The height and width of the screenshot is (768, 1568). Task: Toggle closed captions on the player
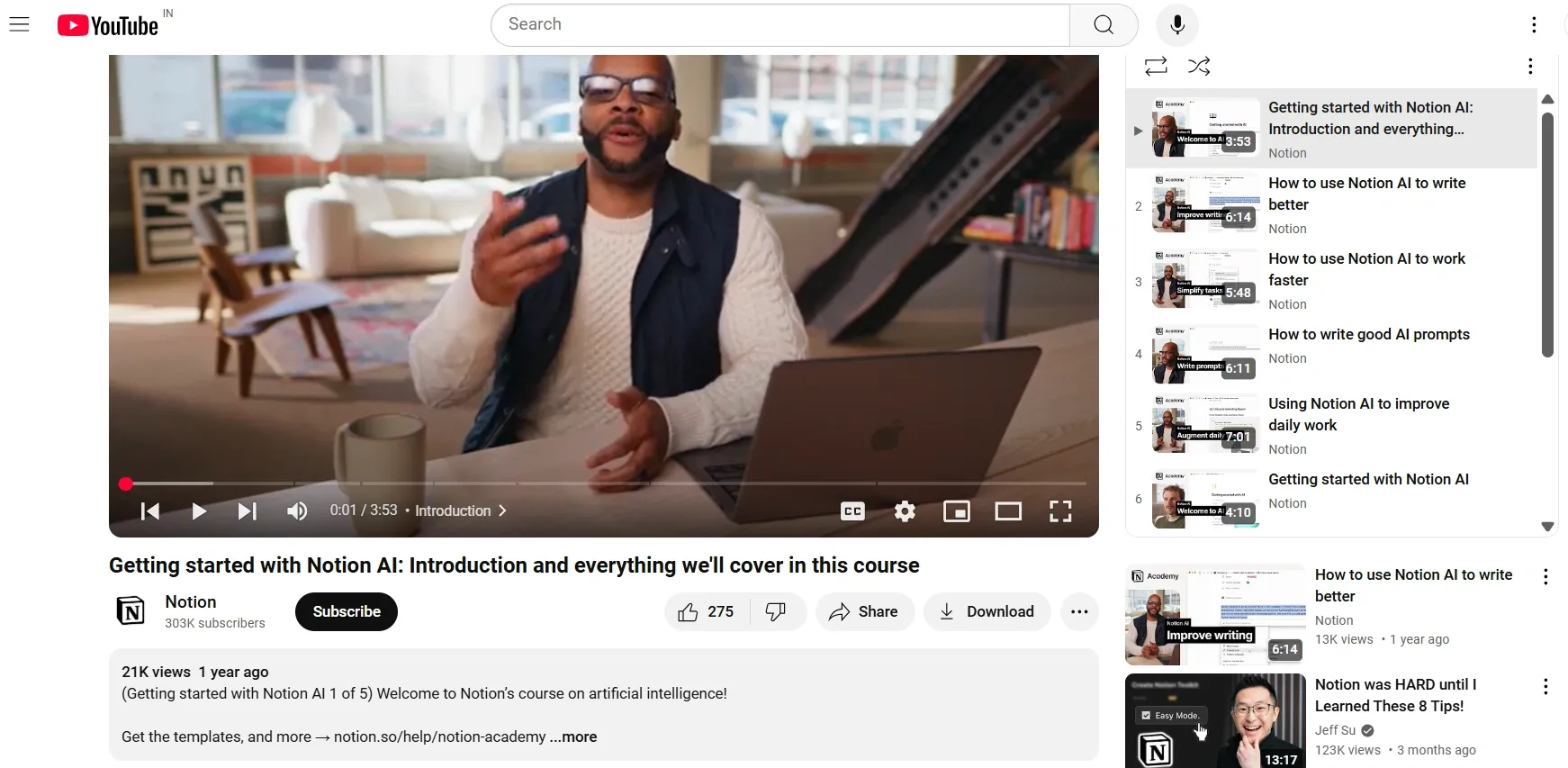pyautogui.click(x=852, y=511)
